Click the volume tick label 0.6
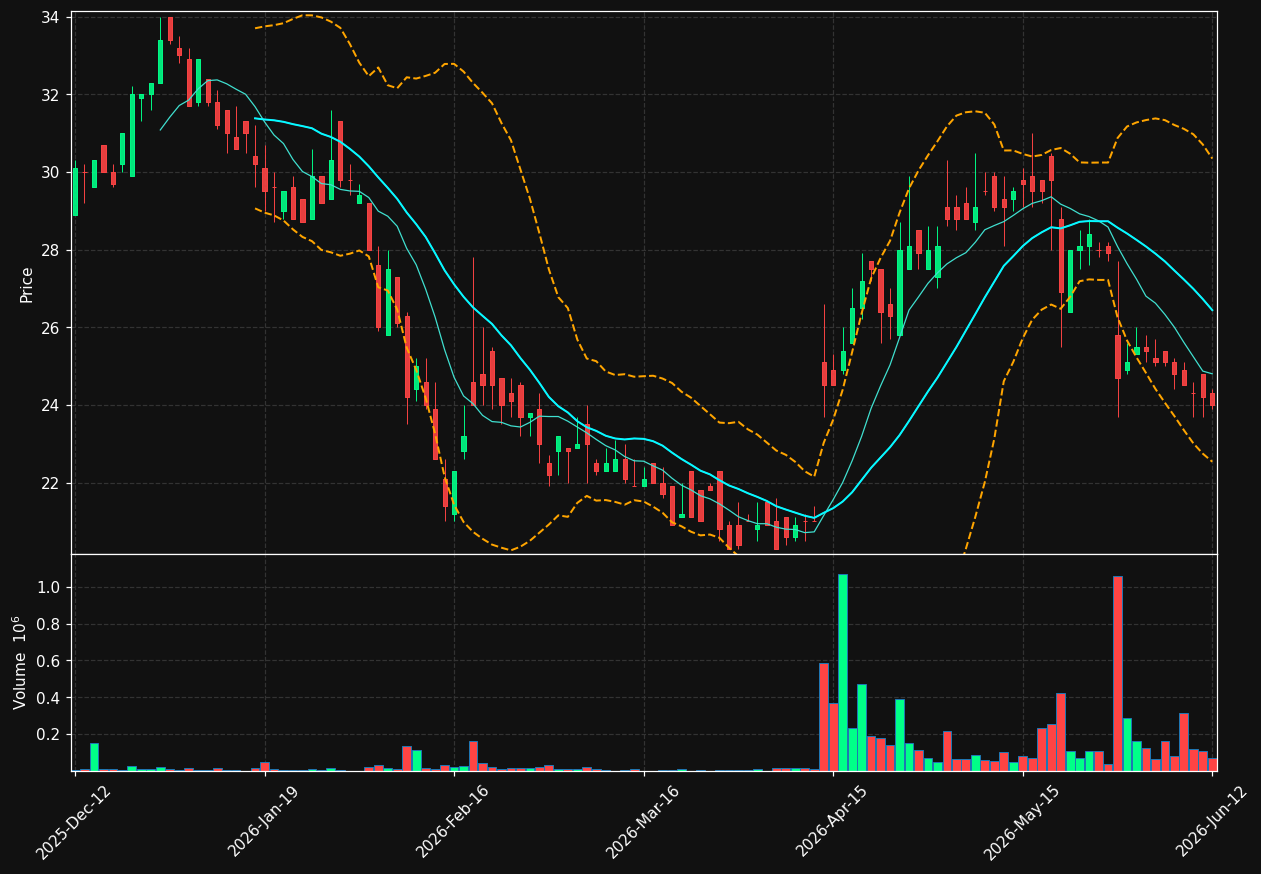Viewport: 1261px width, 874px height. pos(50,661)
